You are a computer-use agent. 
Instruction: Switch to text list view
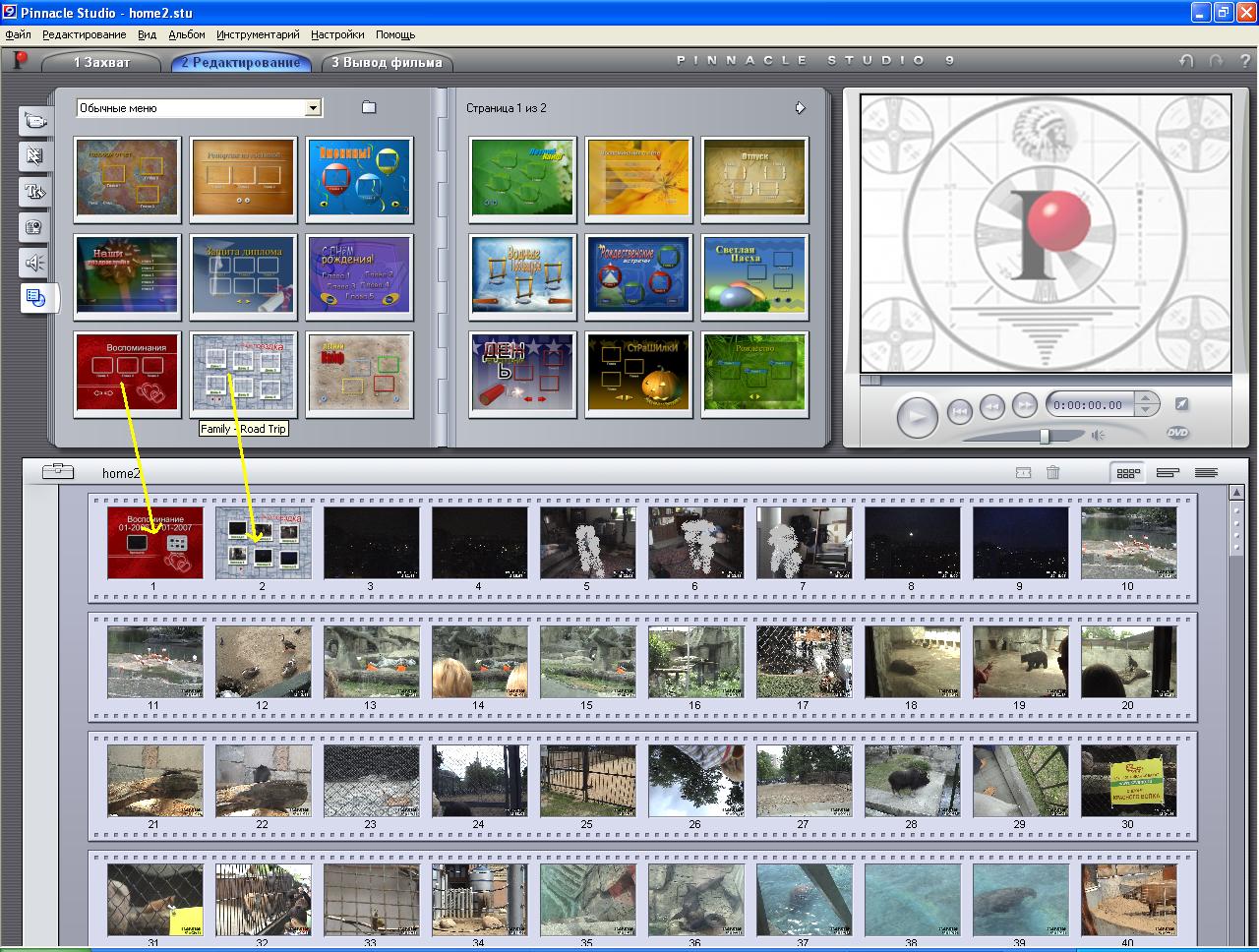(1206, 473)
